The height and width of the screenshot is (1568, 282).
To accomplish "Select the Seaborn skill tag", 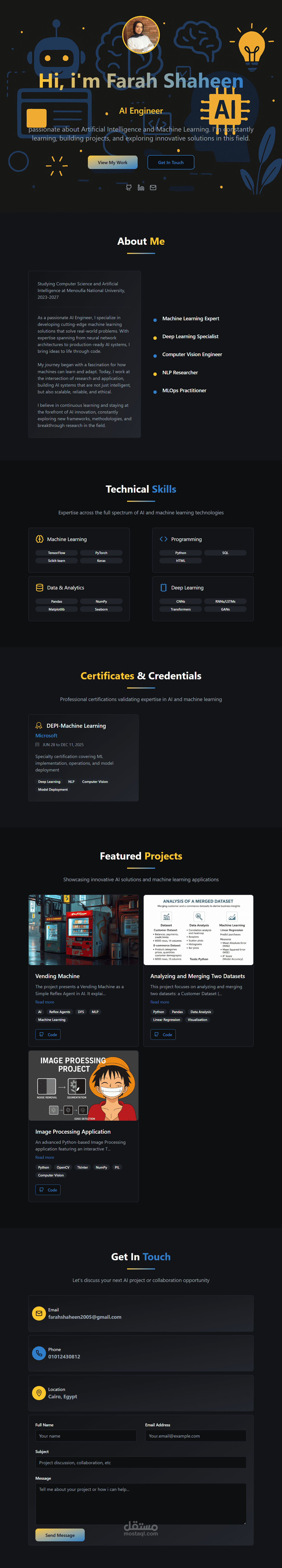I will (x=101, y=609).
